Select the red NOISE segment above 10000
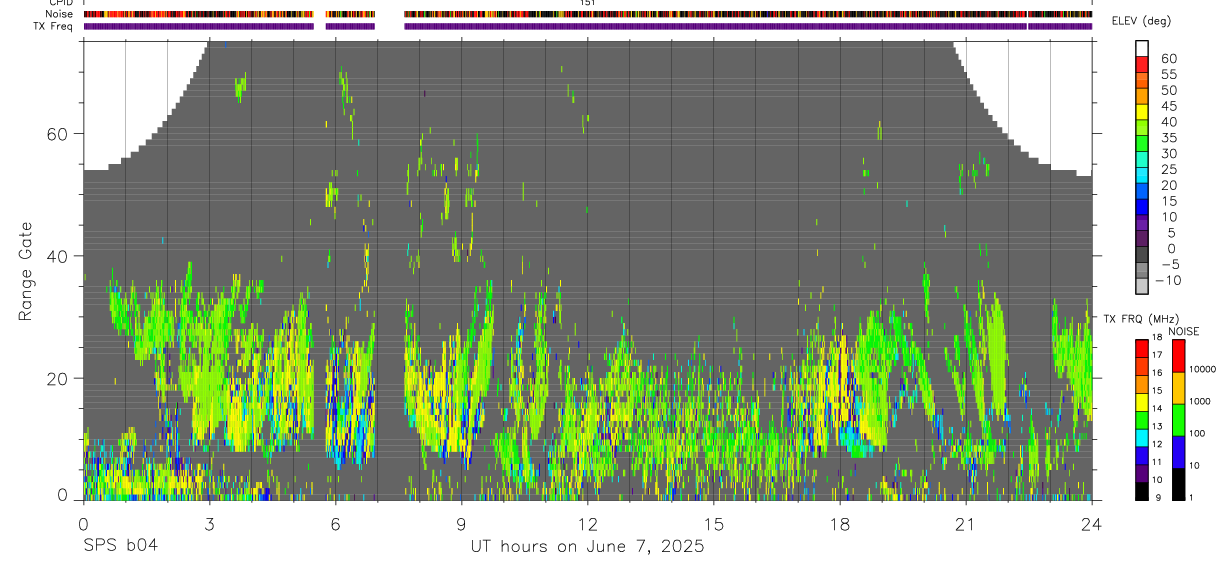Viewport: 1228px width, 567px height. point(1177,355)
